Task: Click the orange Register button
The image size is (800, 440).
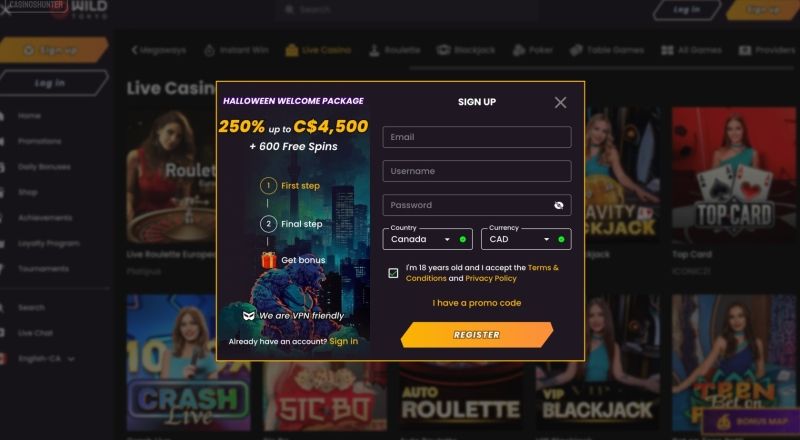Action: 477,335
